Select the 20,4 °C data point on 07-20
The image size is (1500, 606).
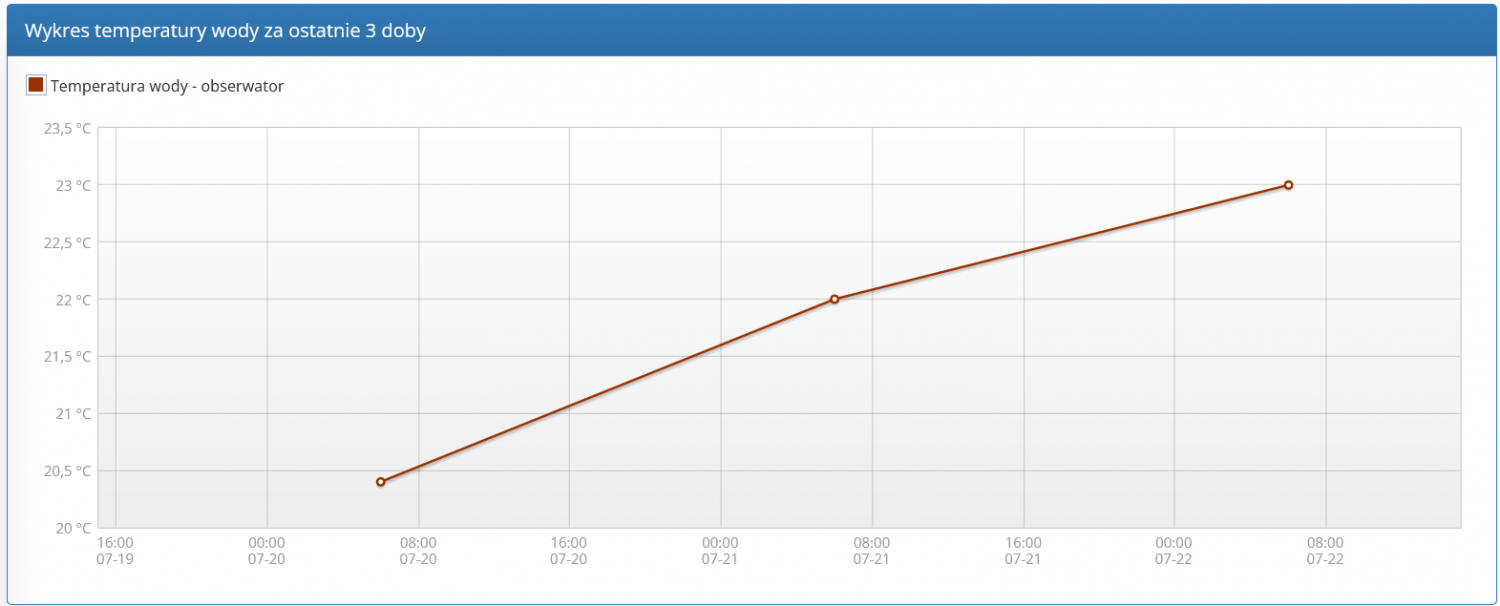(x=380, y=482)
